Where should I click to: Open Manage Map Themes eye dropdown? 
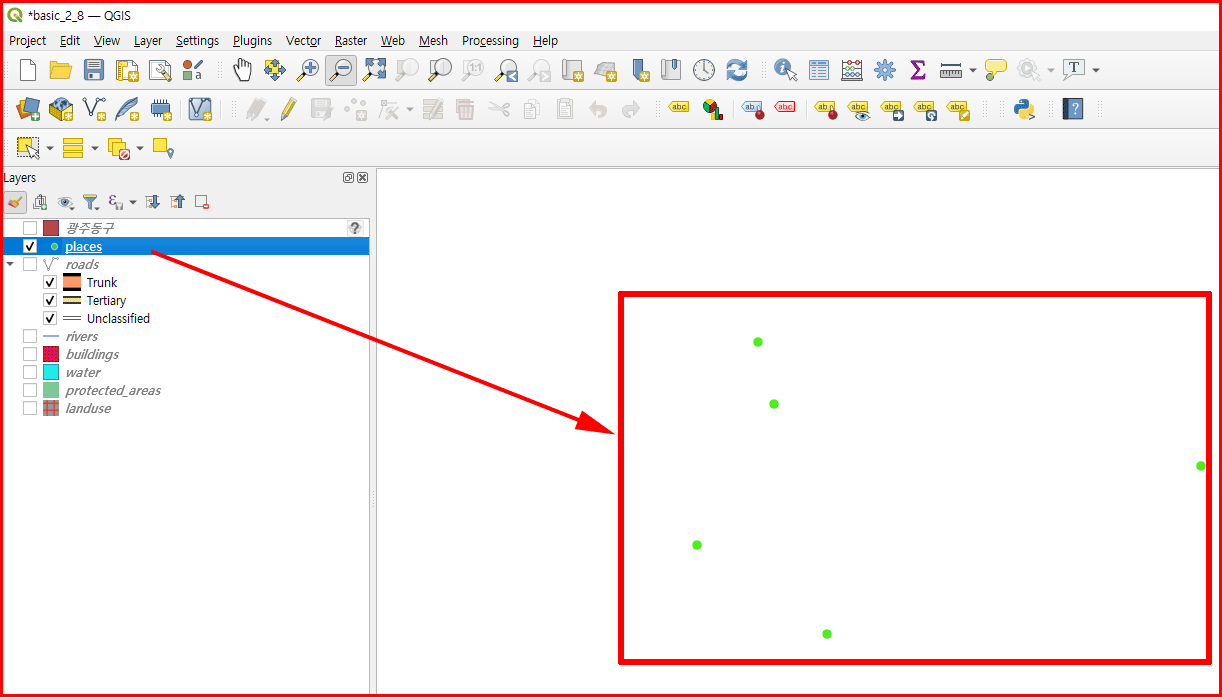coord(66,202)
